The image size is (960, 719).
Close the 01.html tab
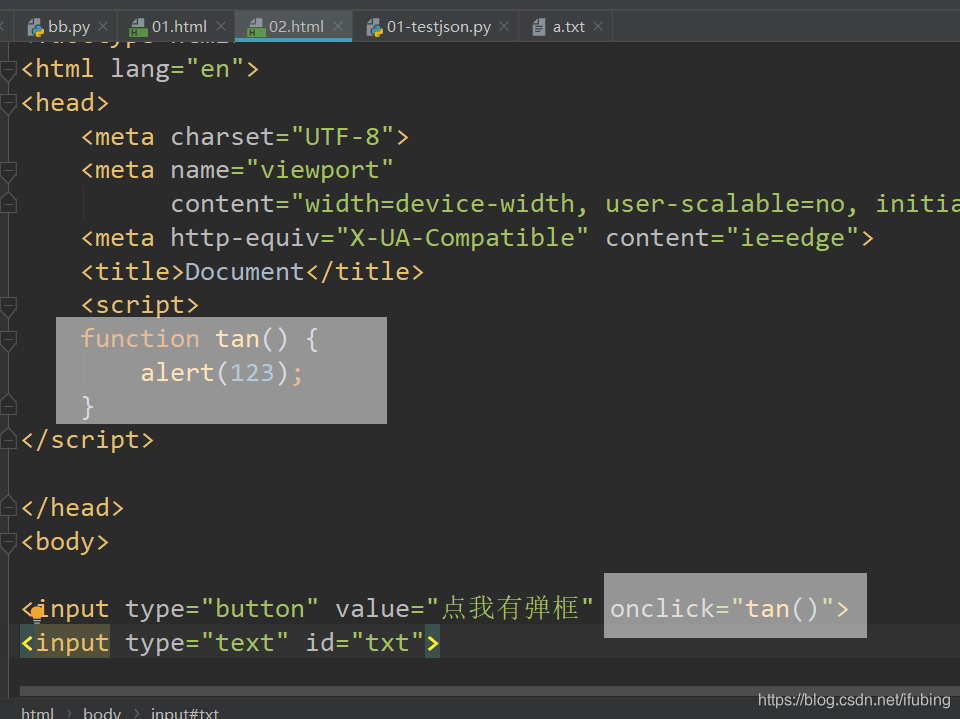(x=221, y=26)
